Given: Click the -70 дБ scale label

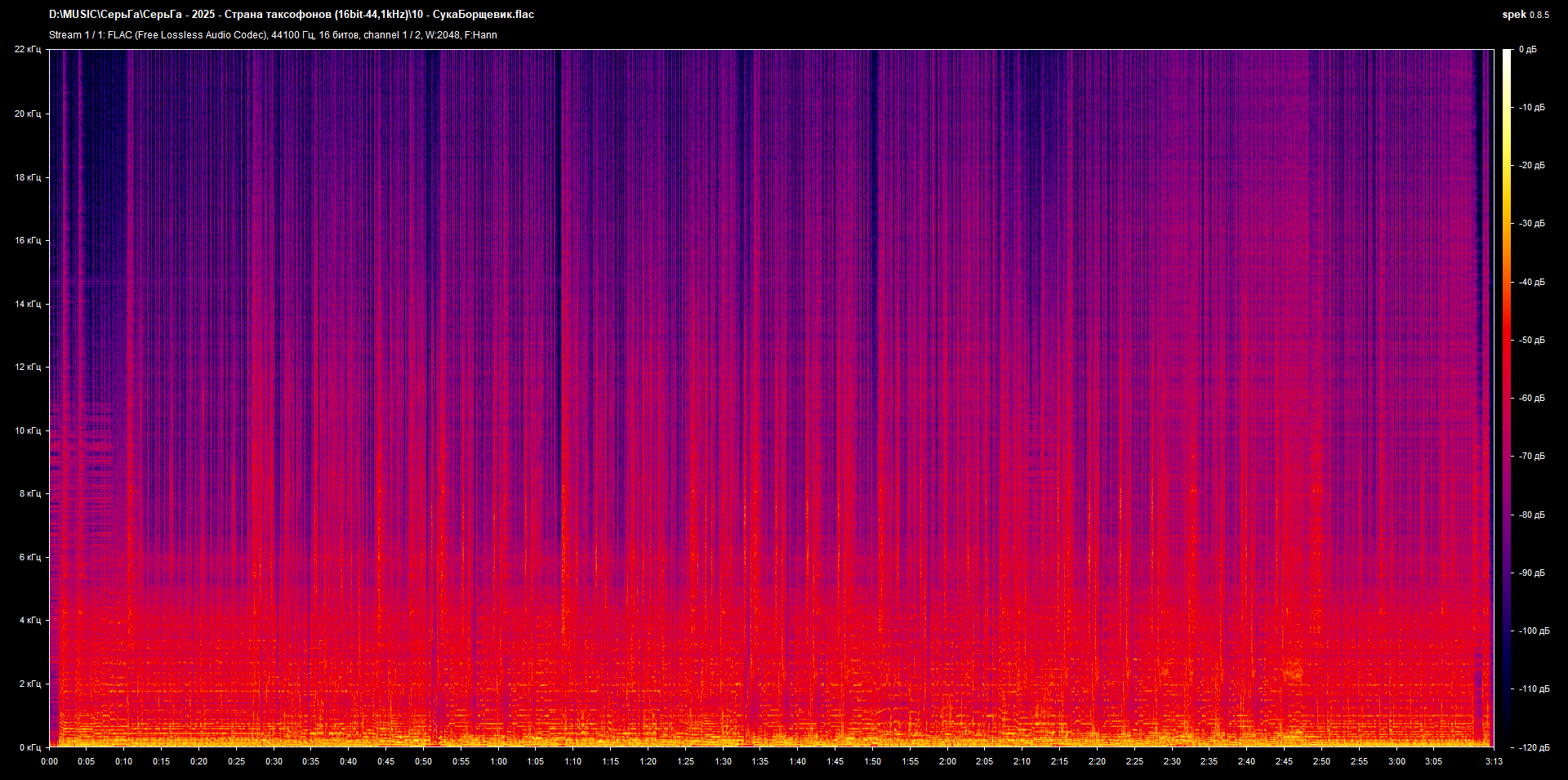Looking at the screenshot, I should coord(1531,457).
